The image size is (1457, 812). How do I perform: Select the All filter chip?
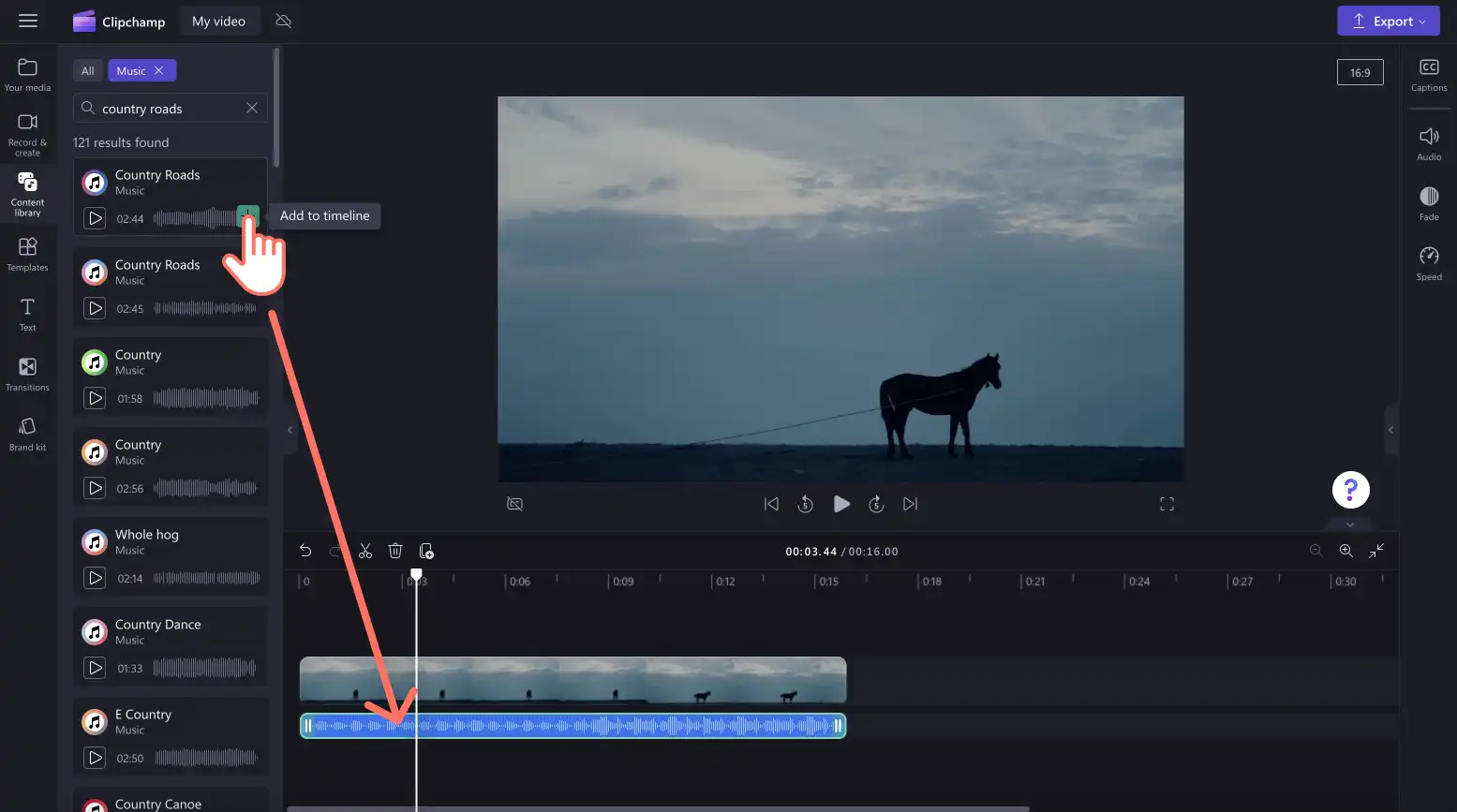coord(88,70)
